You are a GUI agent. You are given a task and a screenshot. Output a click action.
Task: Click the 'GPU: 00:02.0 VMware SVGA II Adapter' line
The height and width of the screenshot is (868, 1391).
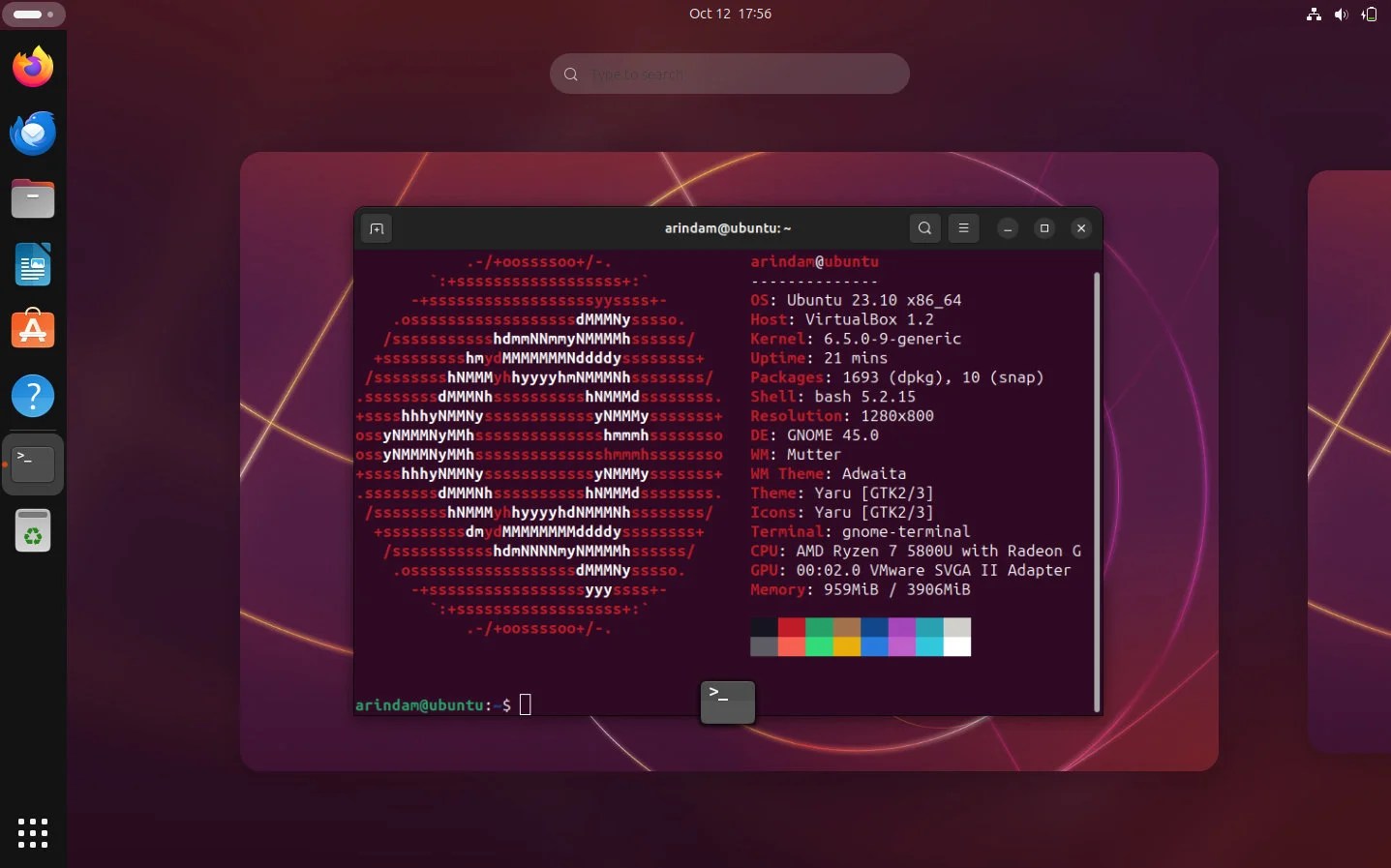coord(911,571)
